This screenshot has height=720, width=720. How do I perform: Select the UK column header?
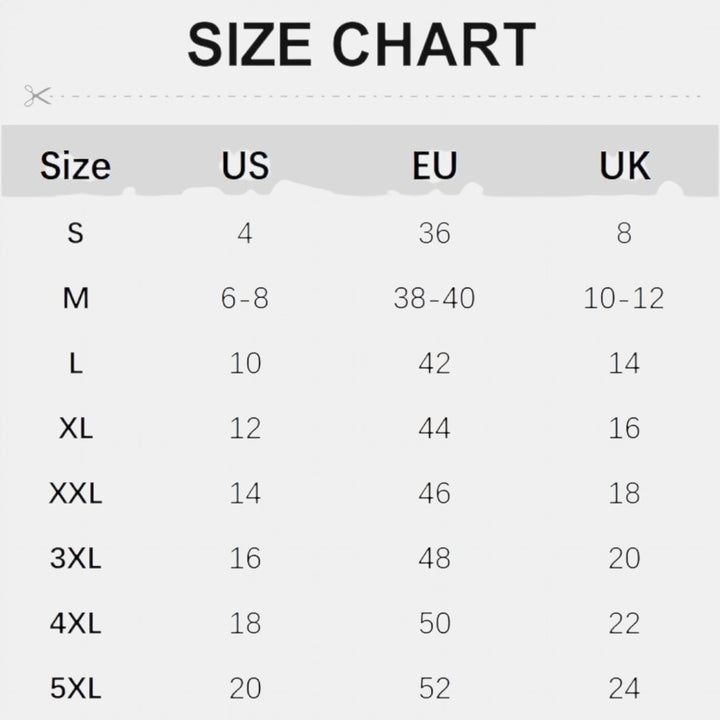click(624, 165)
